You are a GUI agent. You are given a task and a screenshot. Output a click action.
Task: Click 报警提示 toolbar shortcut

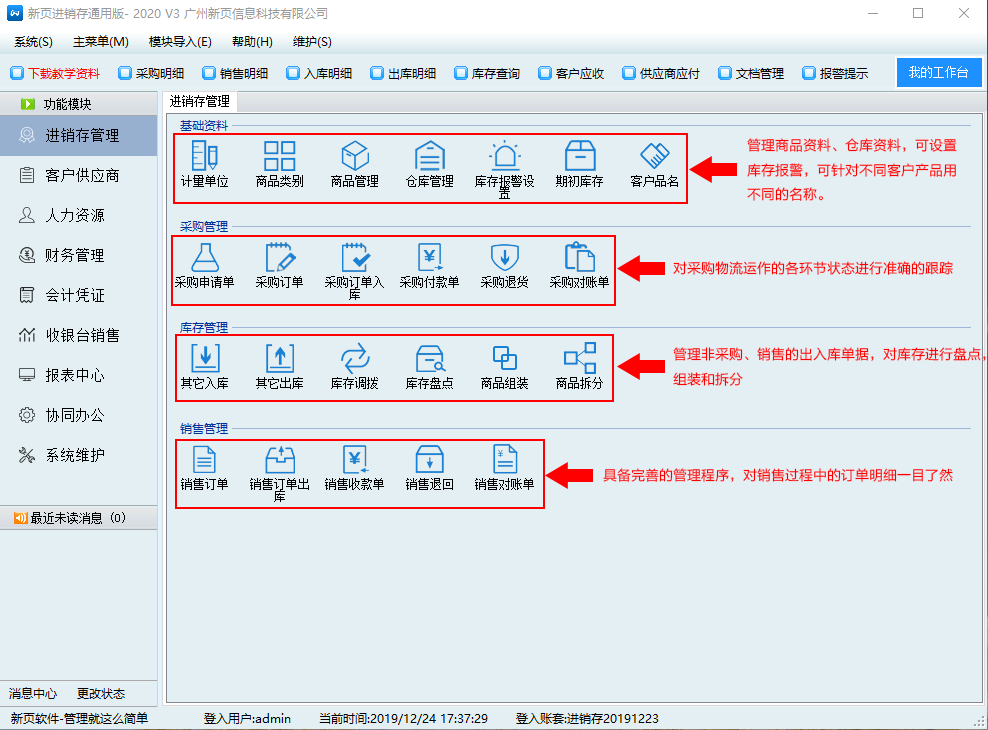(835, 74)
